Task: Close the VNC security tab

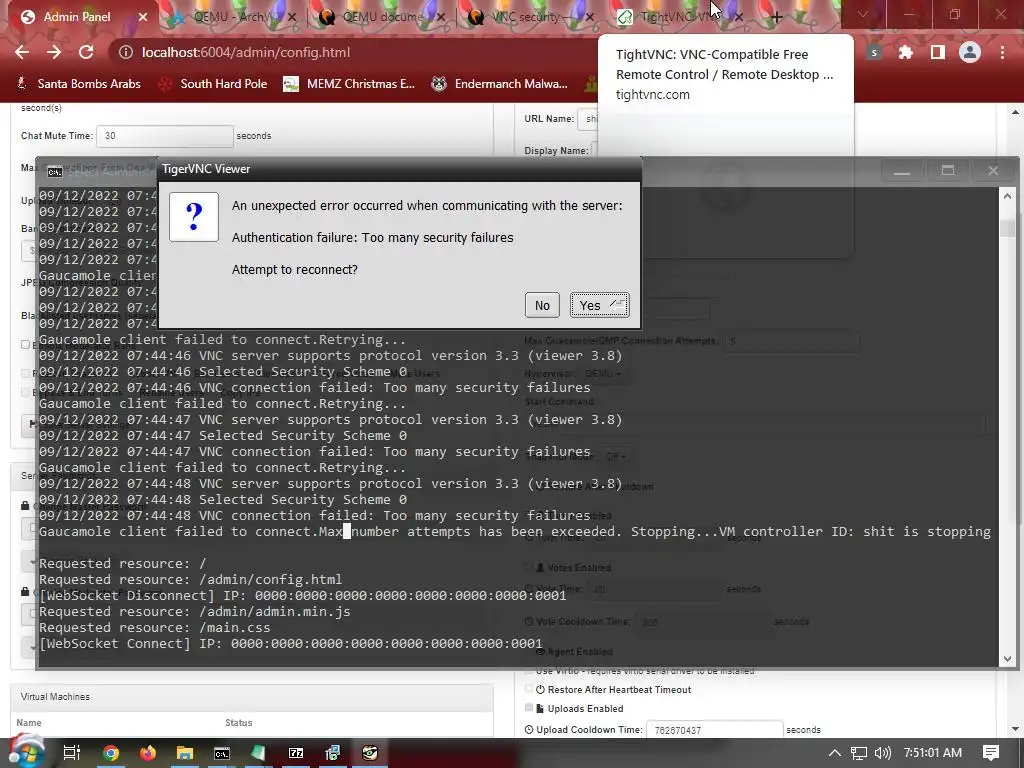Action: 590,17
